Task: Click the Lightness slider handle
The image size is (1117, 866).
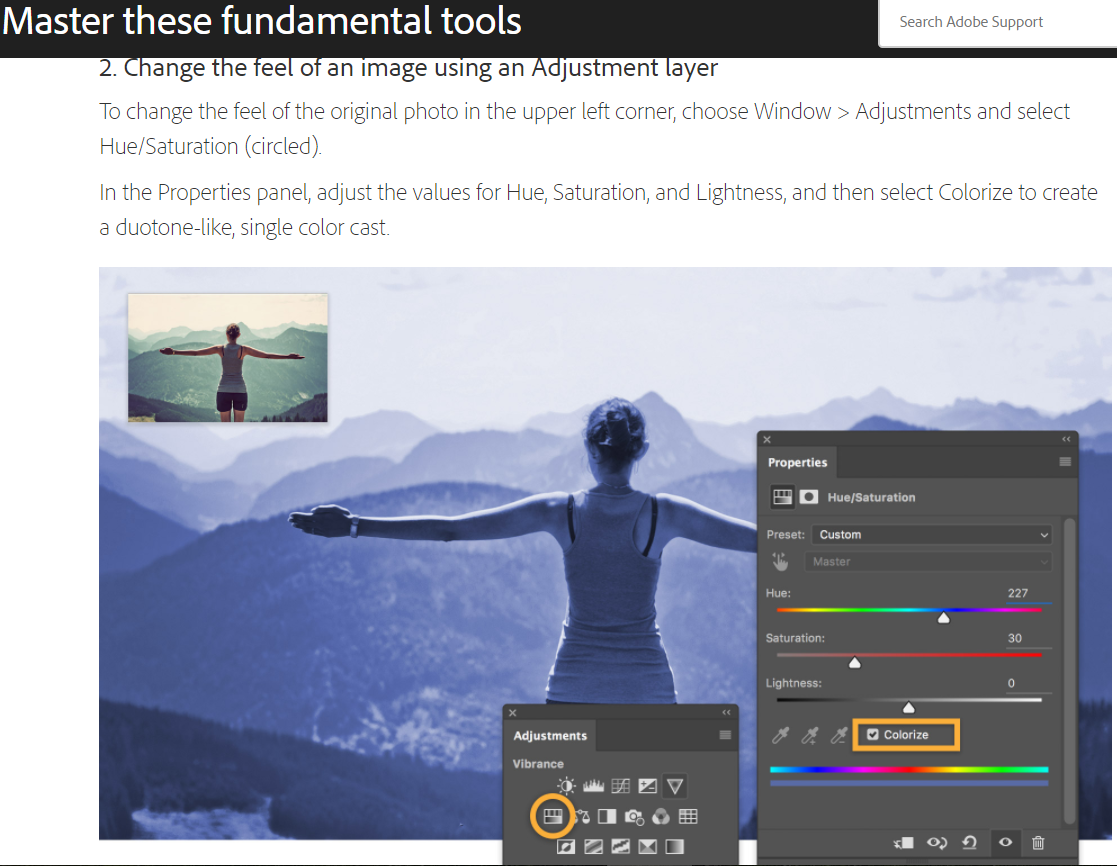Action: pos(909,708)
